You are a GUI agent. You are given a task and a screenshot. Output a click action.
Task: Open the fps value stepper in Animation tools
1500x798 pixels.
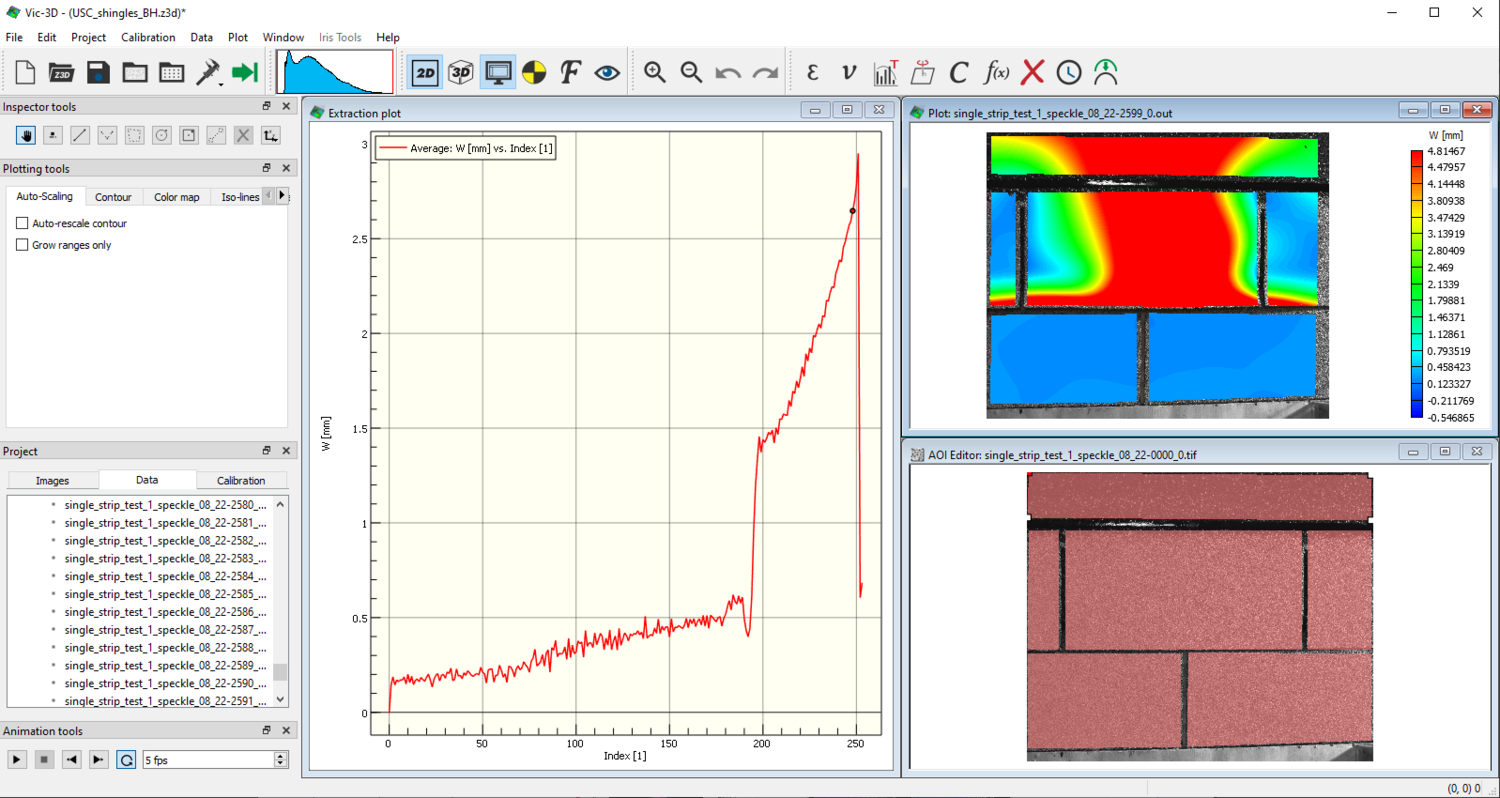279,759
